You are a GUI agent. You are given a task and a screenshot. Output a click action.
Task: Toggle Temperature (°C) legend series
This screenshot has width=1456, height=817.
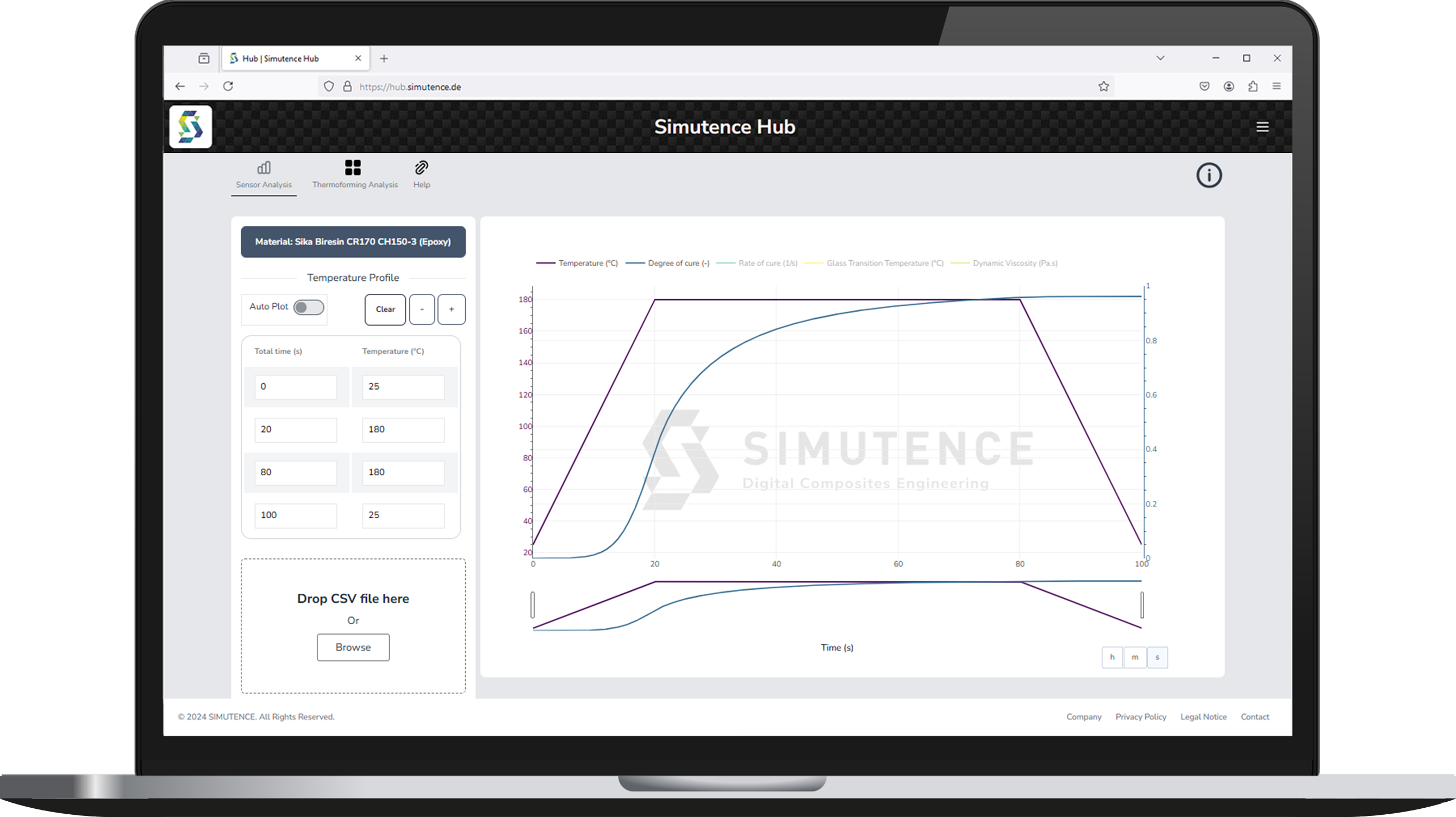pyautogui.click(x=577, y=263)
